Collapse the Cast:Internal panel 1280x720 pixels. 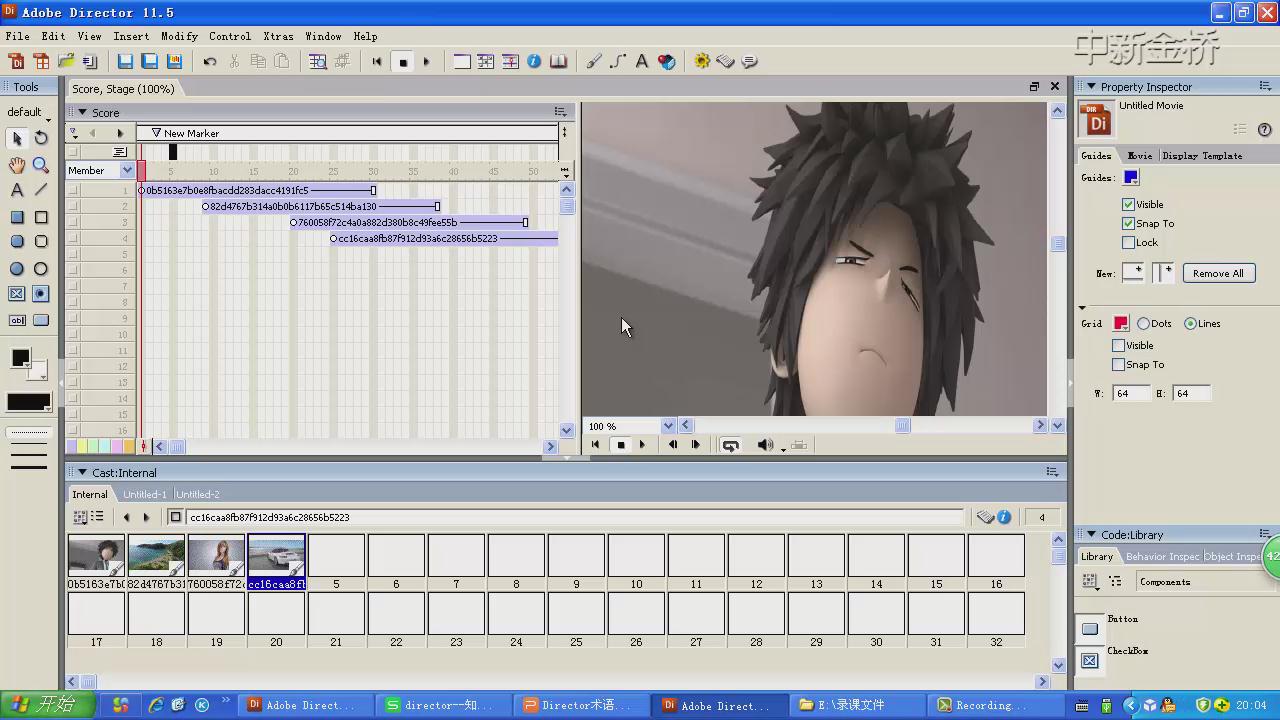tap(82, 472)
